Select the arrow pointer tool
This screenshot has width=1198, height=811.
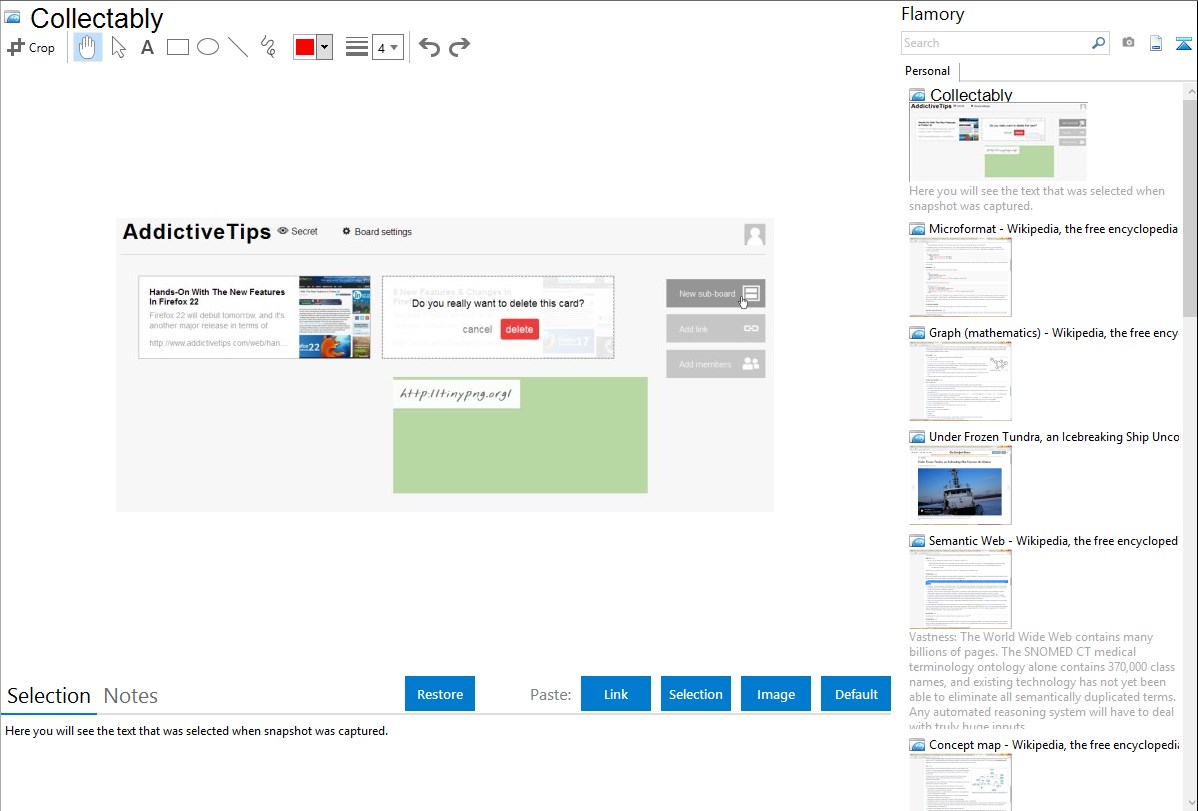click(118, 47)
